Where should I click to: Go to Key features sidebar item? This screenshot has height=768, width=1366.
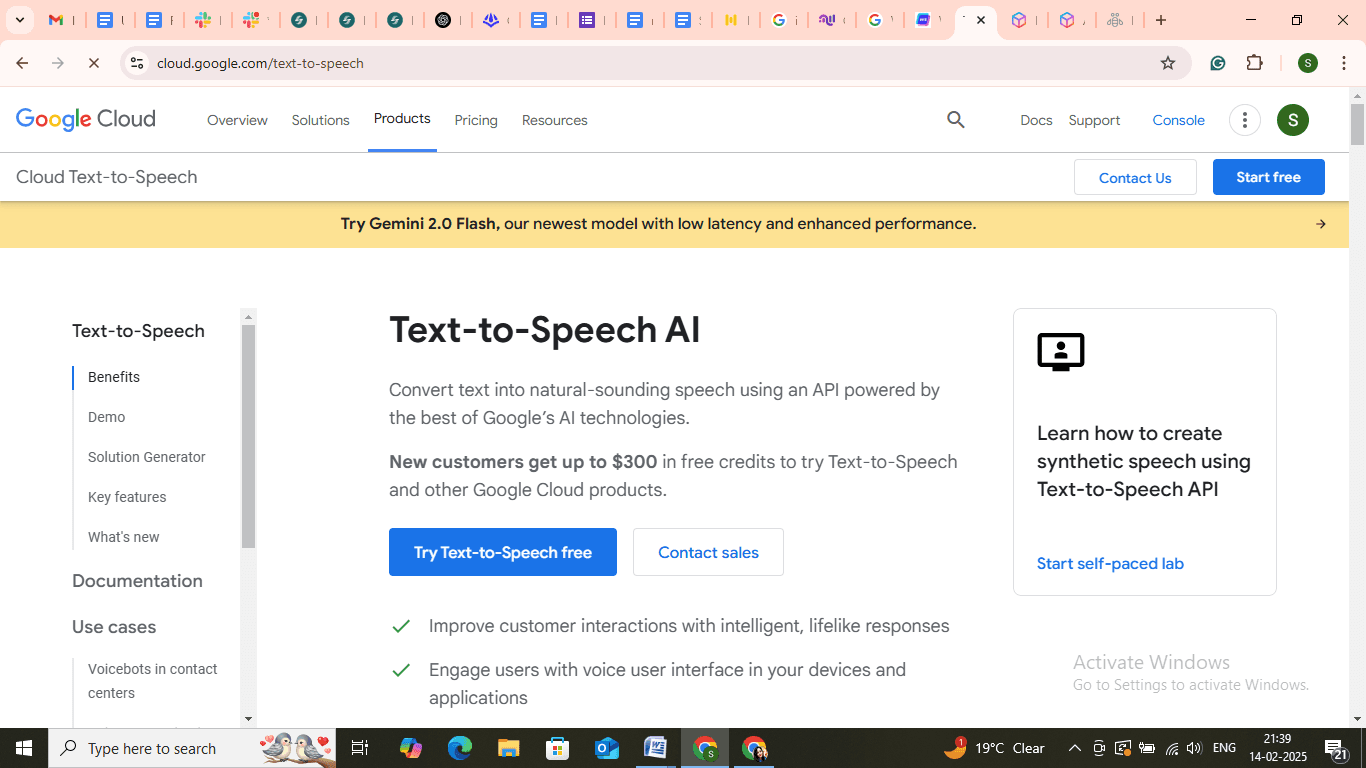tap(127, 497)
